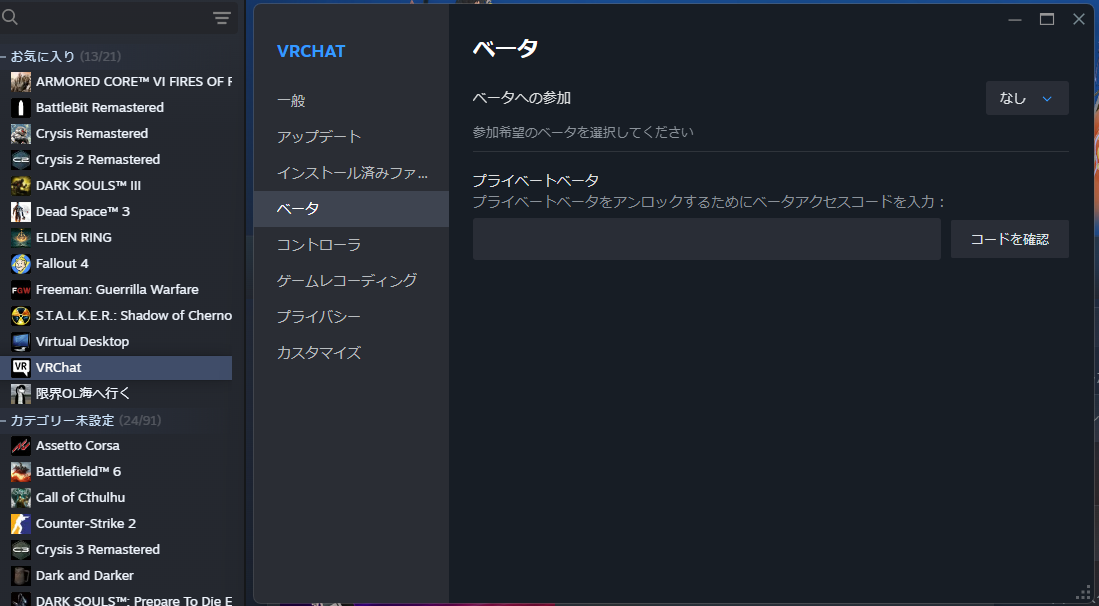
Task: Select S.T.A.L.K.E.R.: Shadow of Chernobyl entry
Action: (116, 315)
